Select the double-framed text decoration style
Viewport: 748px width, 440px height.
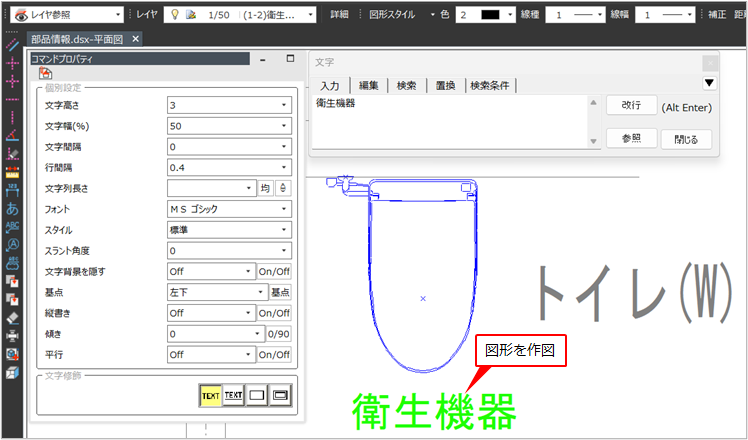(280, 395)
